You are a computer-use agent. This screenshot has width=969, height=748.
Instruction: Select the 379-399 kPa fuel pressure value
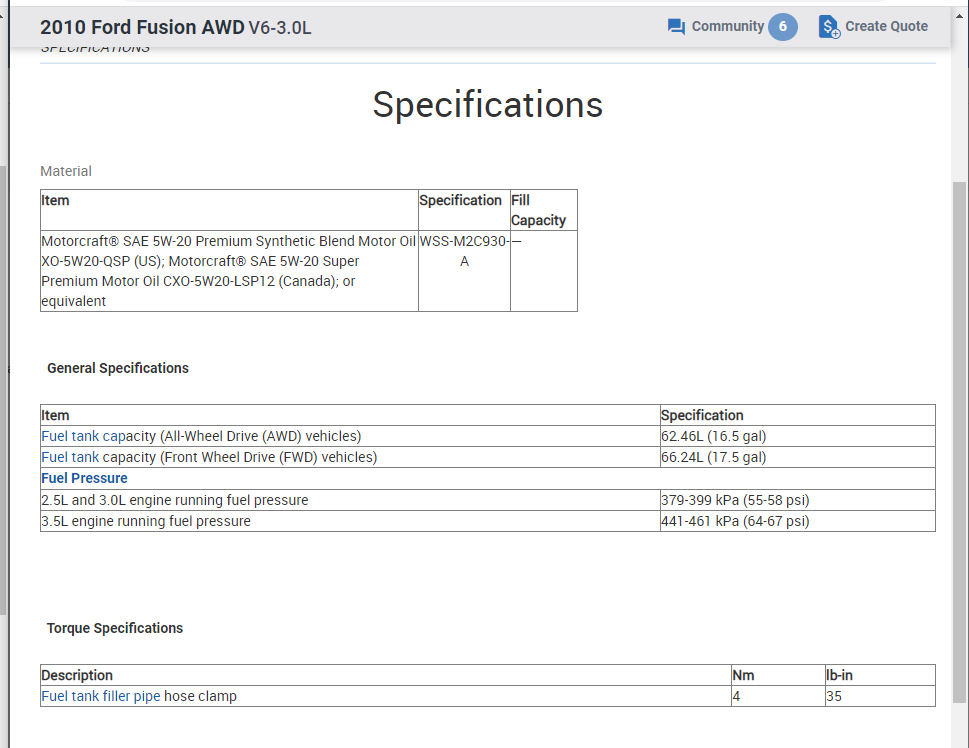(735, 500)
